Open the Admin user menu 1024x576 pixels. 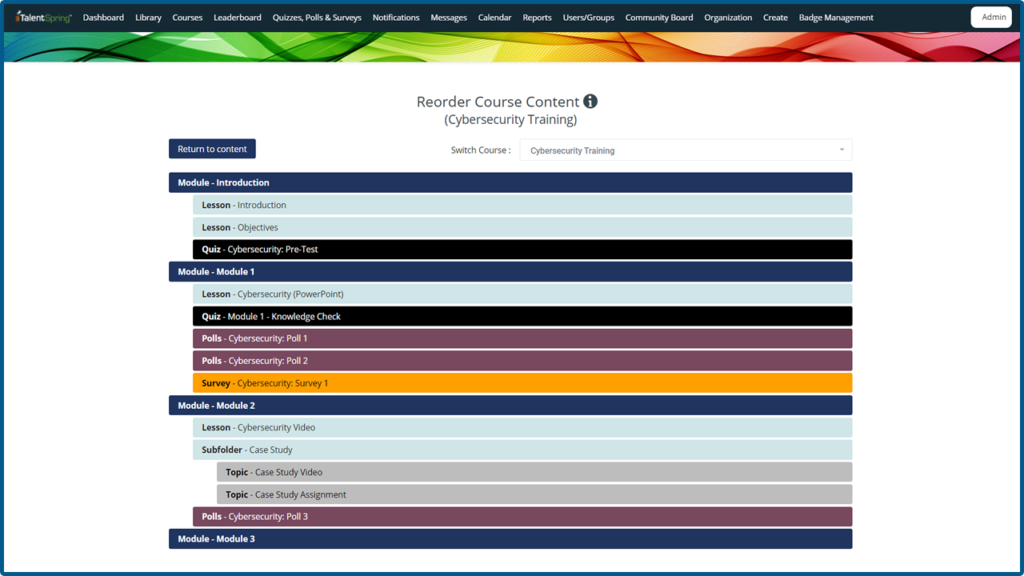click(991, 17)
